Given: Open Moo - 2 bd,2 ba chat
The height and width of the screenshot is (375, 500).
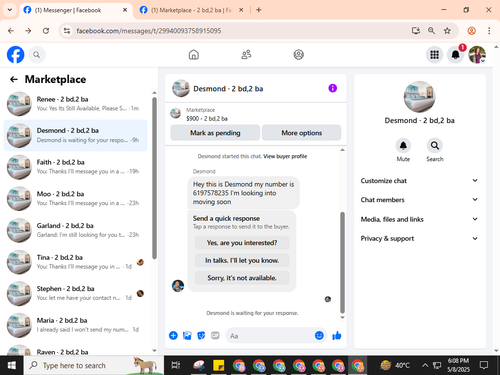Looking at the screenshot, I should 75,198.
